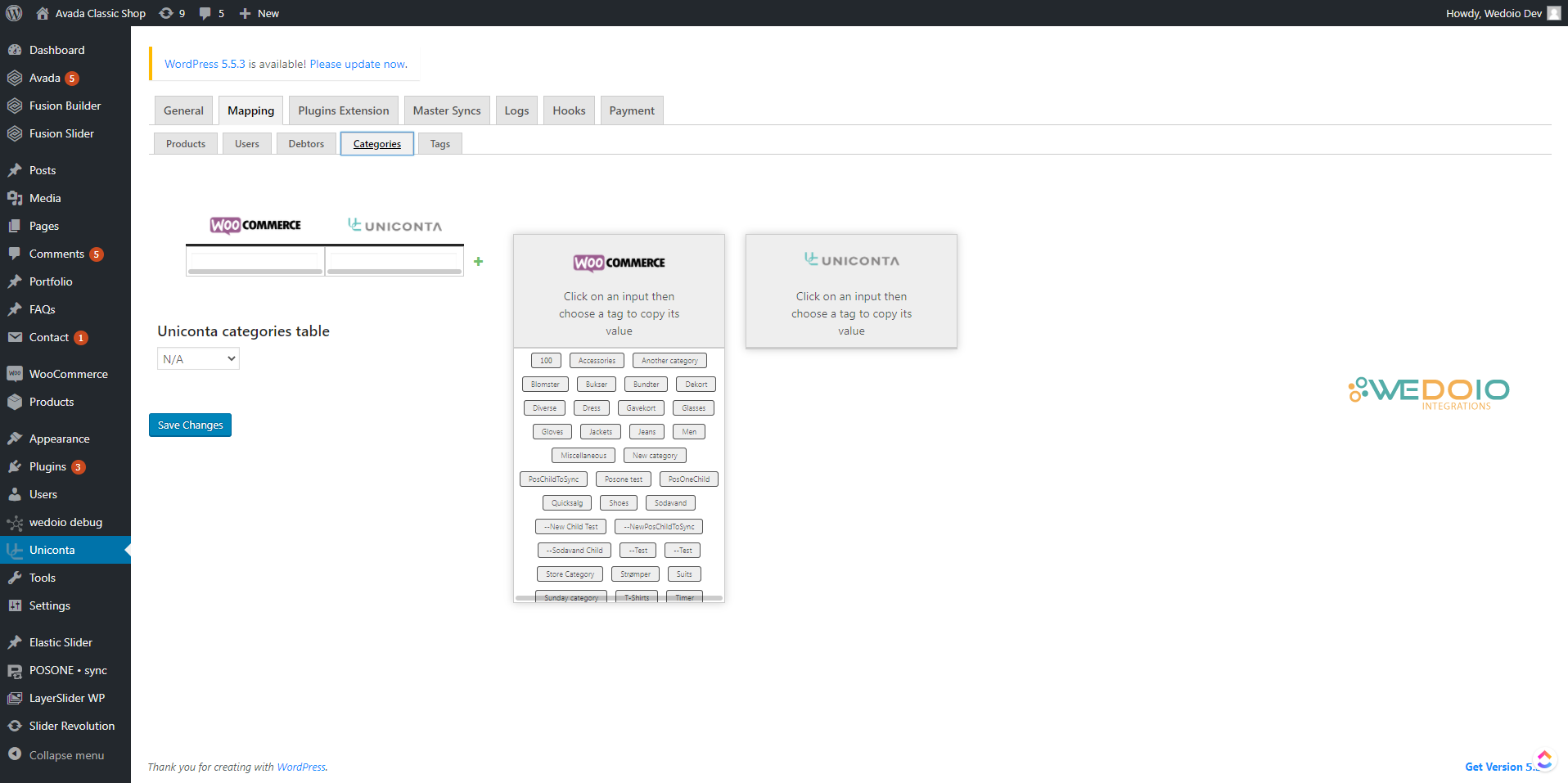Choose the Another category tag
This screenshot has height=783, width=1568.
(x=669, y=361)
